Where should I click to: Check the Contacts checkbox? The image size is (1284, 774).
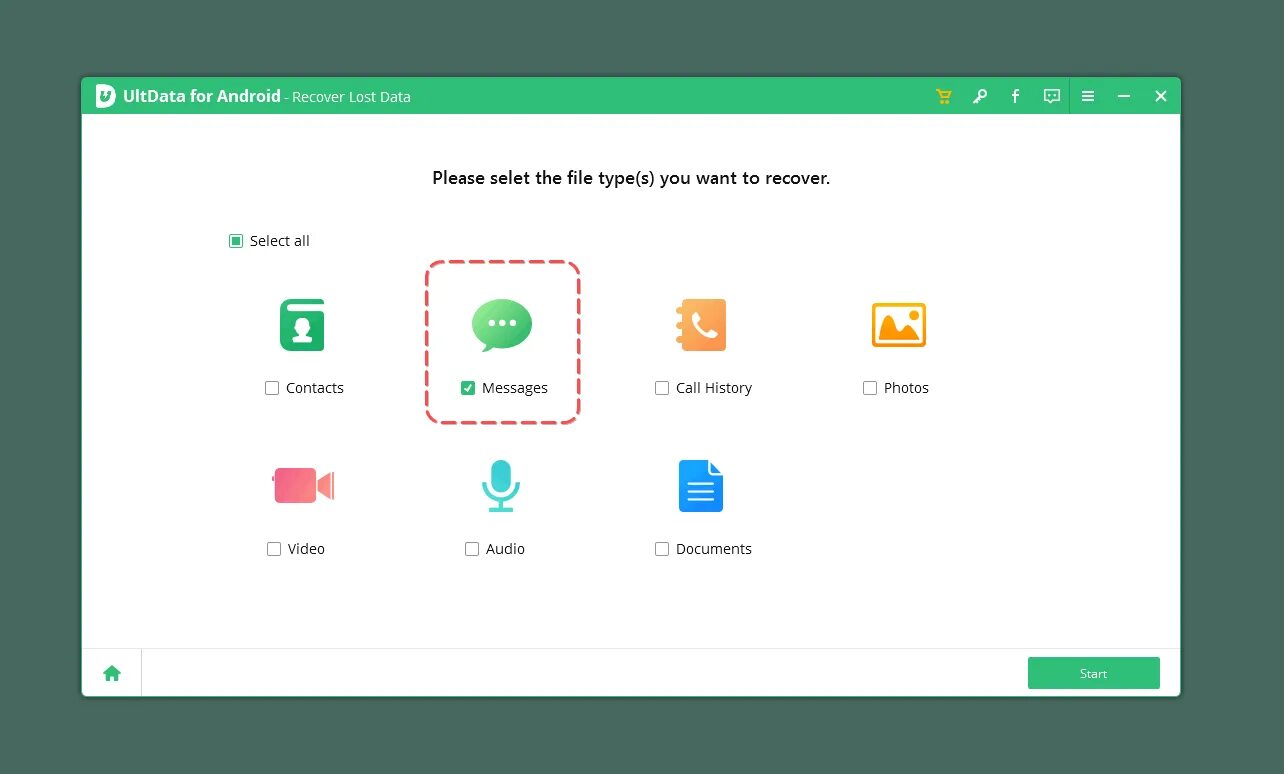click(272, 388)
